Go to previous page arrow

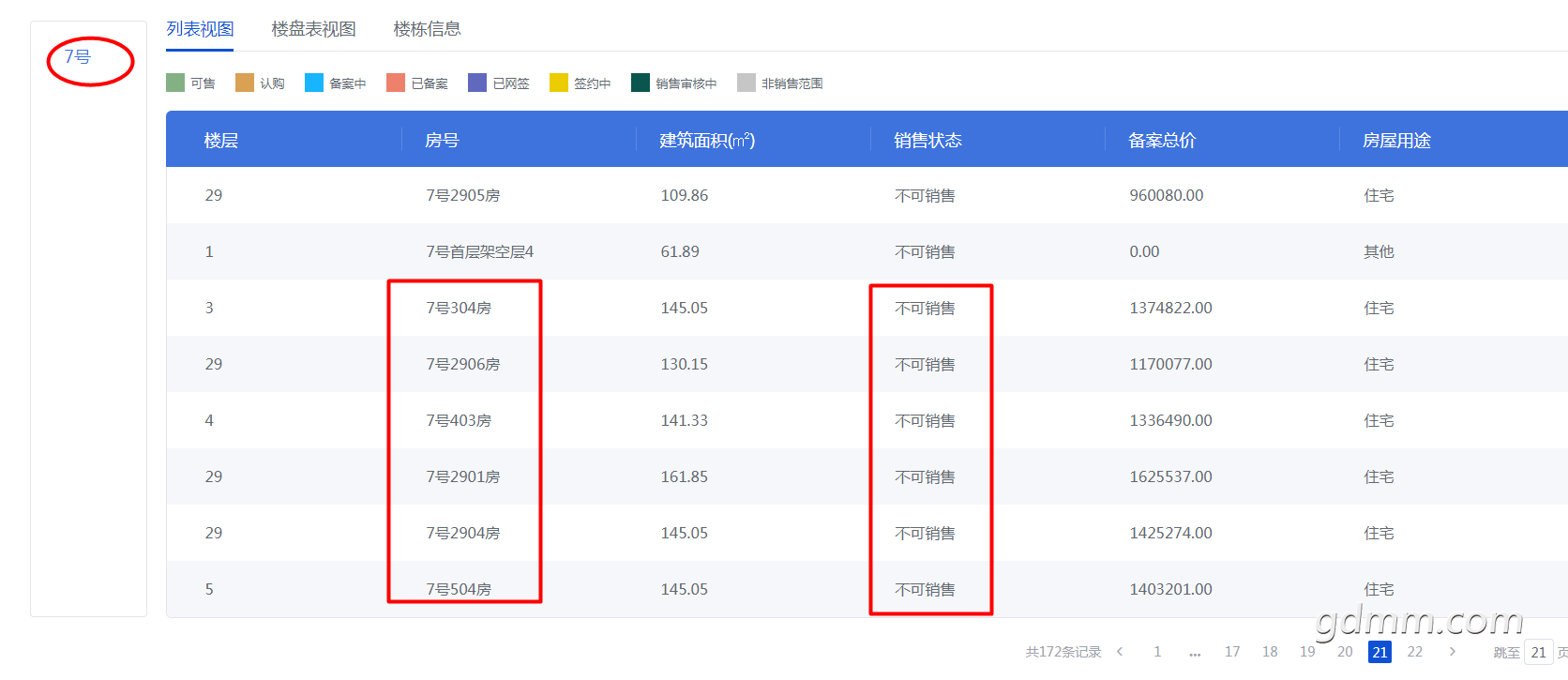[1120, 652]
